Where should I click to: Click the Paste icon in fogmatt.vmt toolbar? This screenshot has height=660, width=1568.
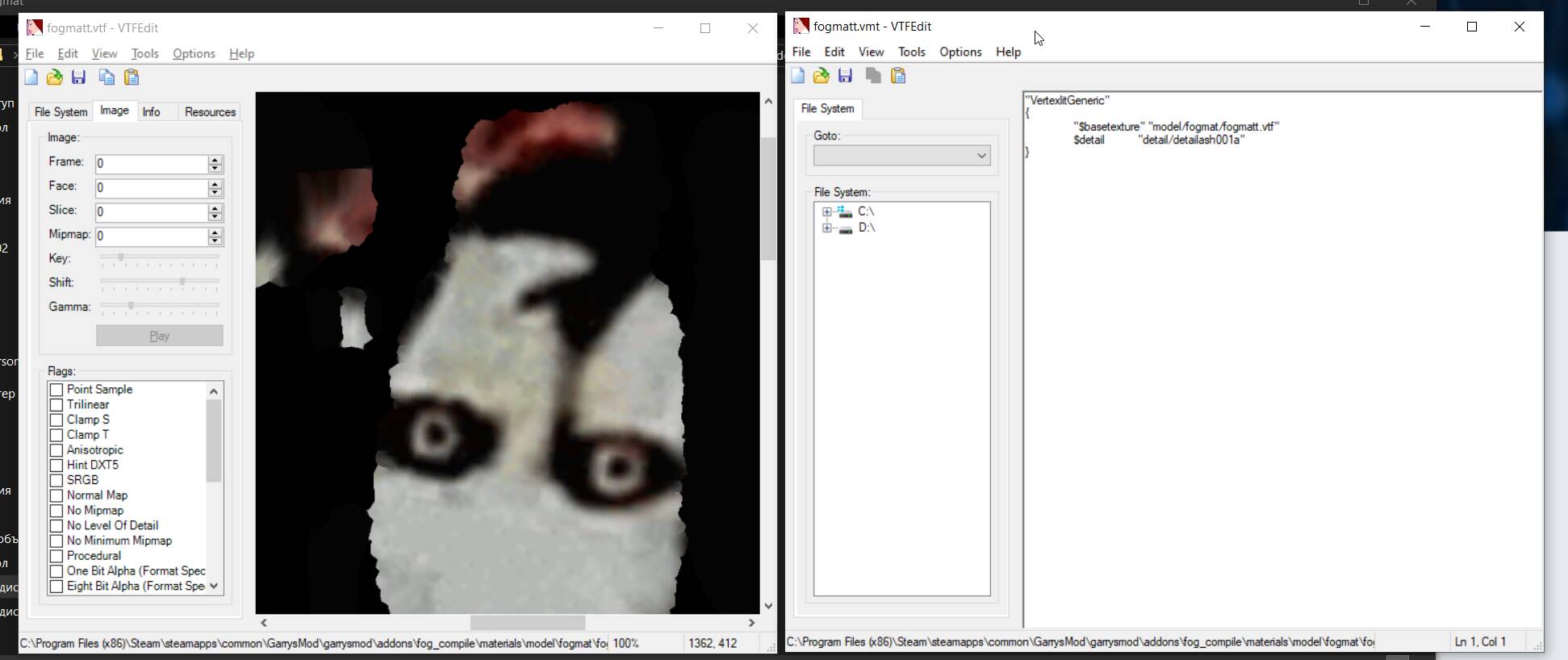[898, 76]
